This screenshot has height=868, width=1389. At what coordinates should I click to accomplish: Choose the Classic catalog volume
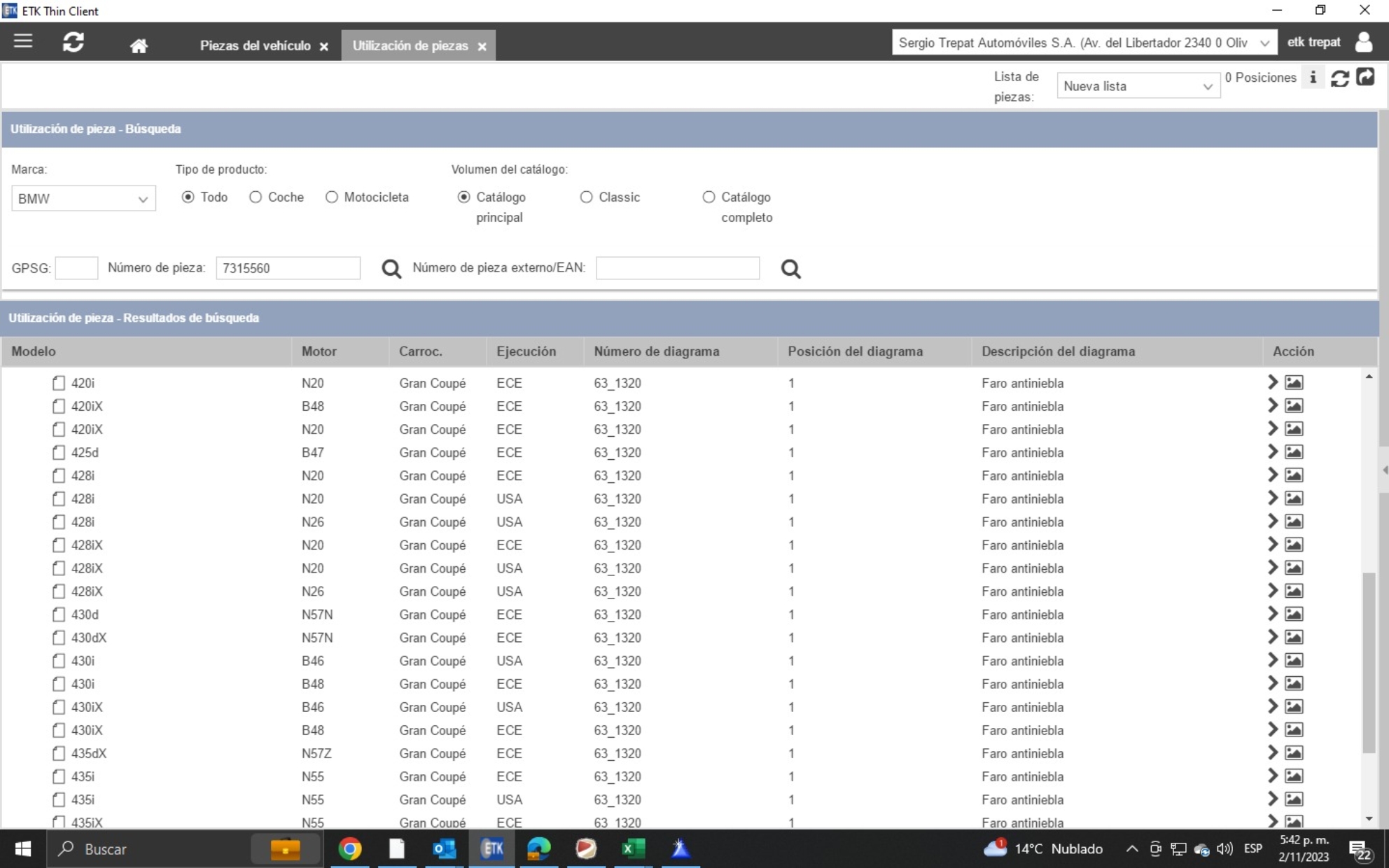pos(587,197)
